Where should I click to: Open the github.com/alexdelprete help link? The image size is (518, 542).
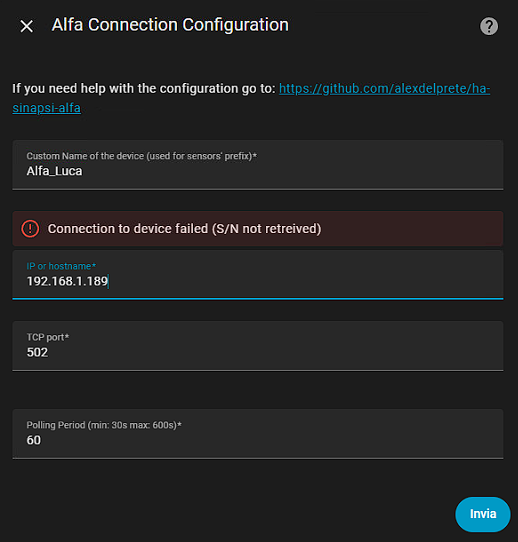point(384,88)
